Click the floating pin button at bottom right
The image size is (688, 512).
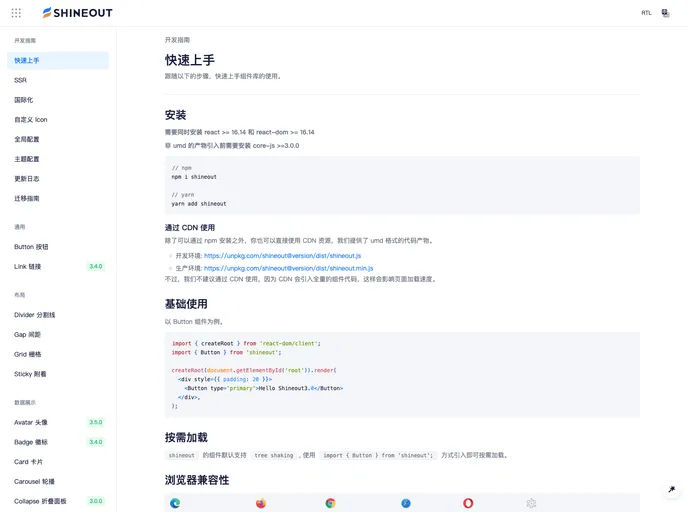point(671,489)
